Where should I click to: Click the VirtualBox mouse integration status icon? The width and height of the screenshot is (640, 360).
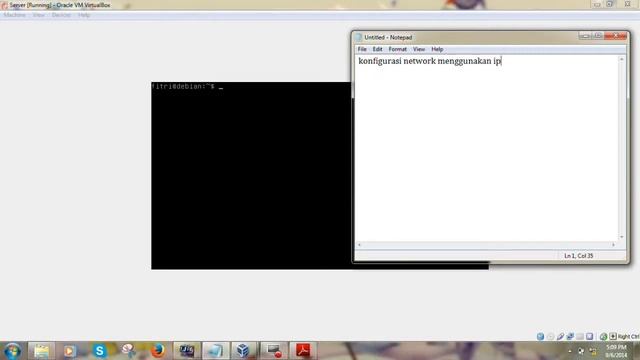click(x=604, y=336)
